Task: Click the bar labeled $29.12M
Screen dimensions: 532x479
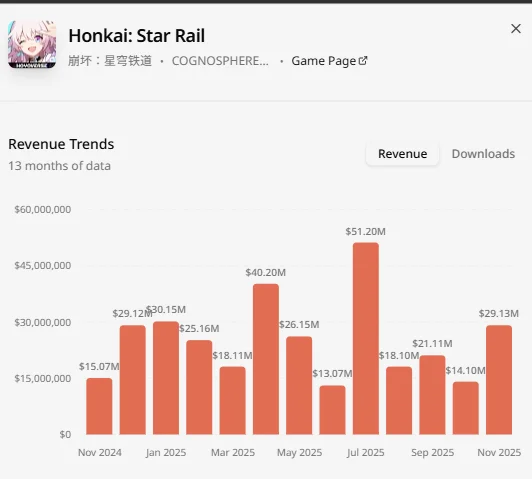Action: (133, 380)
